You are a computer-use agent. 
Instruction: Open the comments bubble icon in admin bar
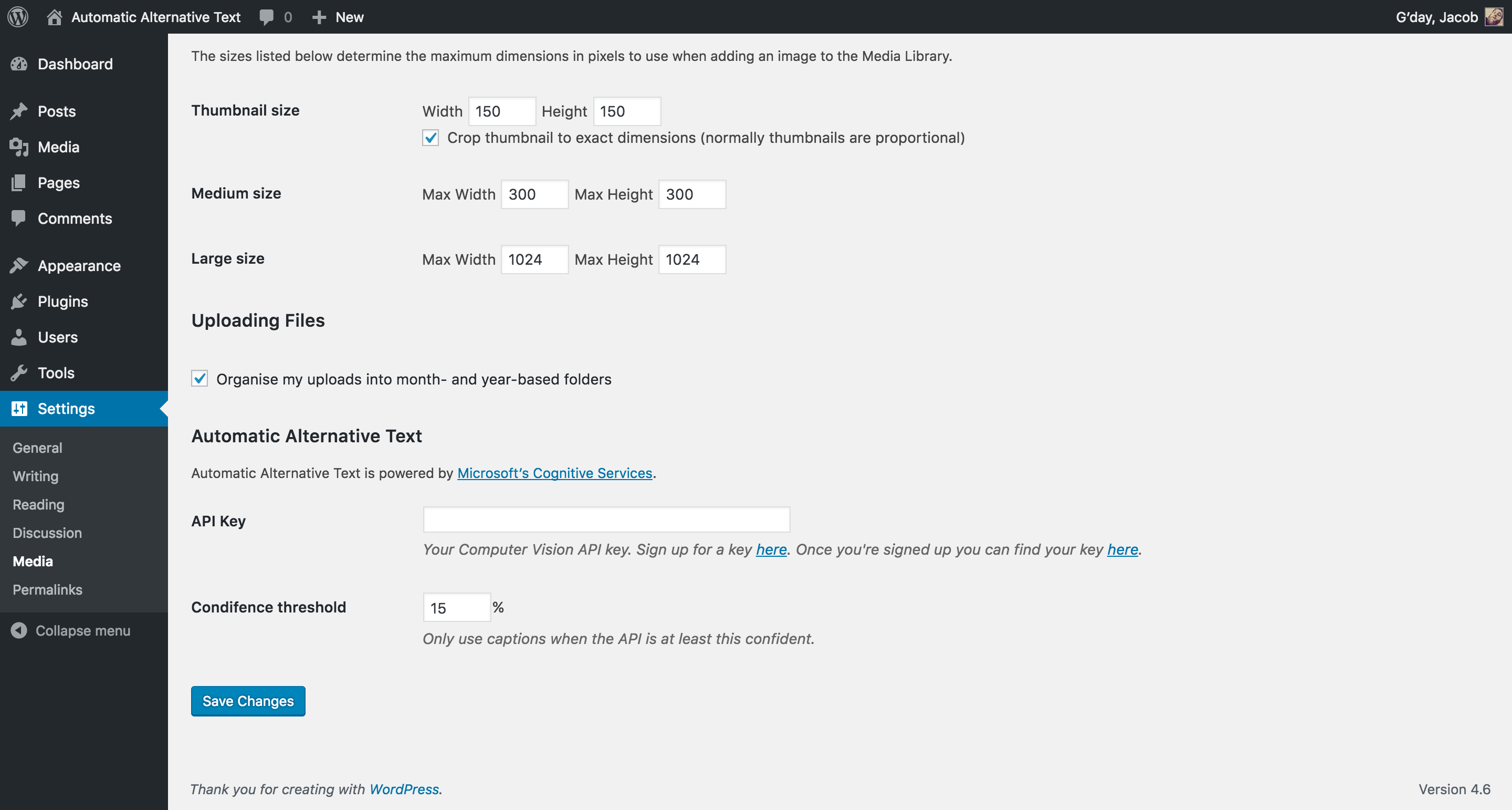coord(266,17)
